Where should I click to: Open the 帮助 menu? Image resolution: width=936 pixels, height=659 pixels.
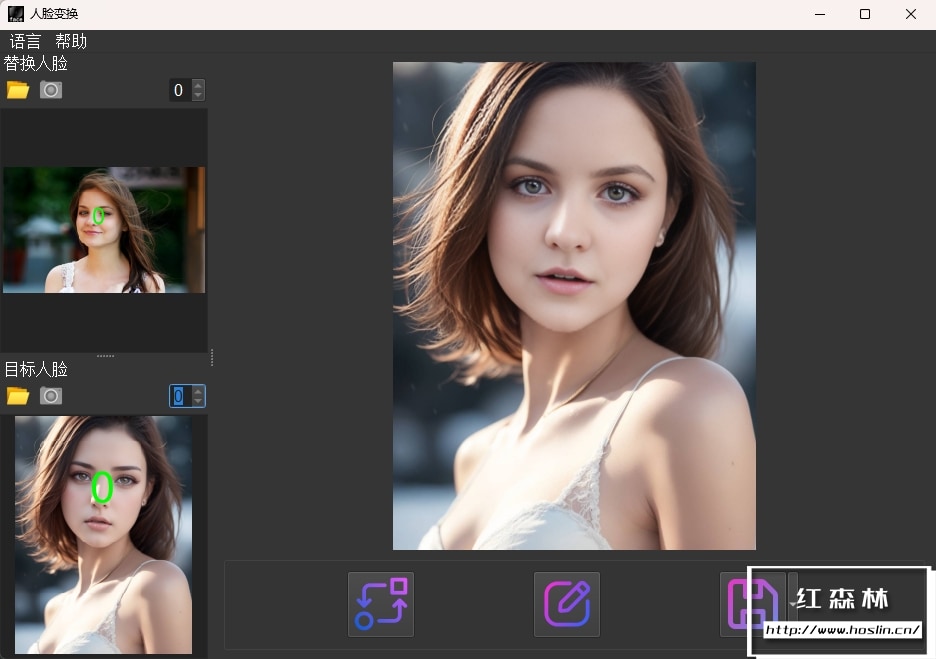71,41
